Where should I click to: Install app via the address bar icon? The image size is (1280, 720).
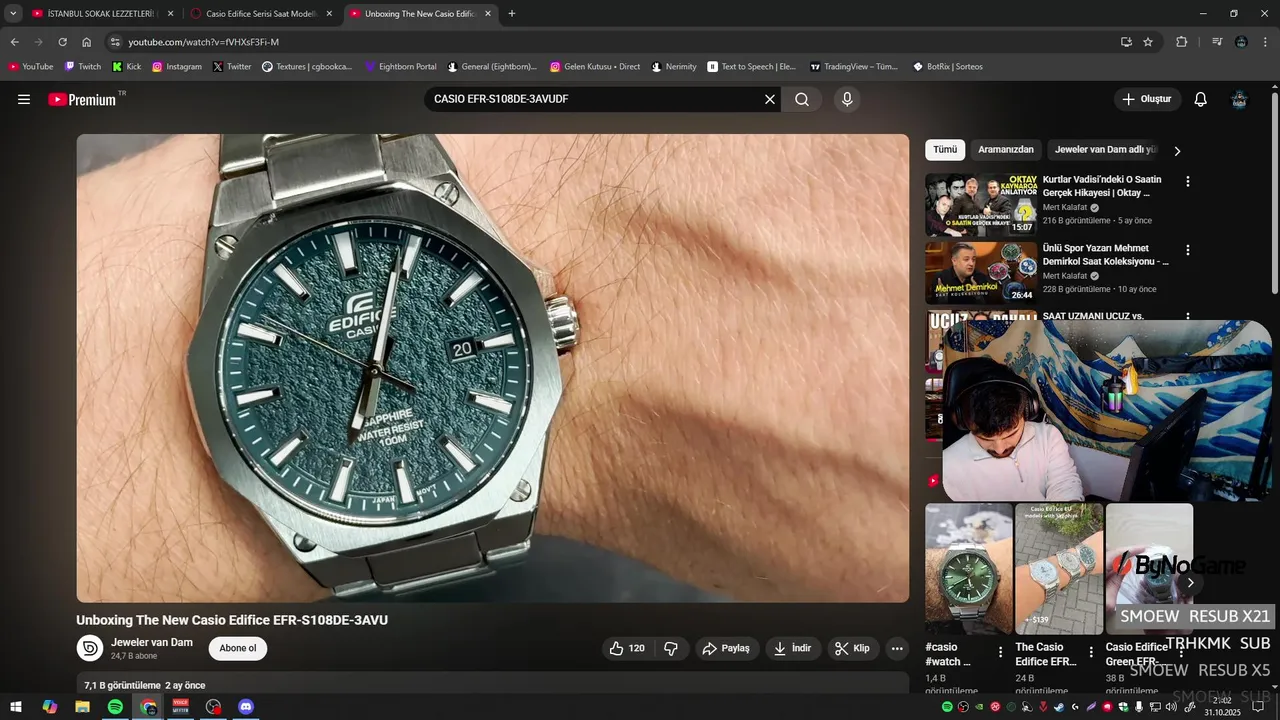1126,42
